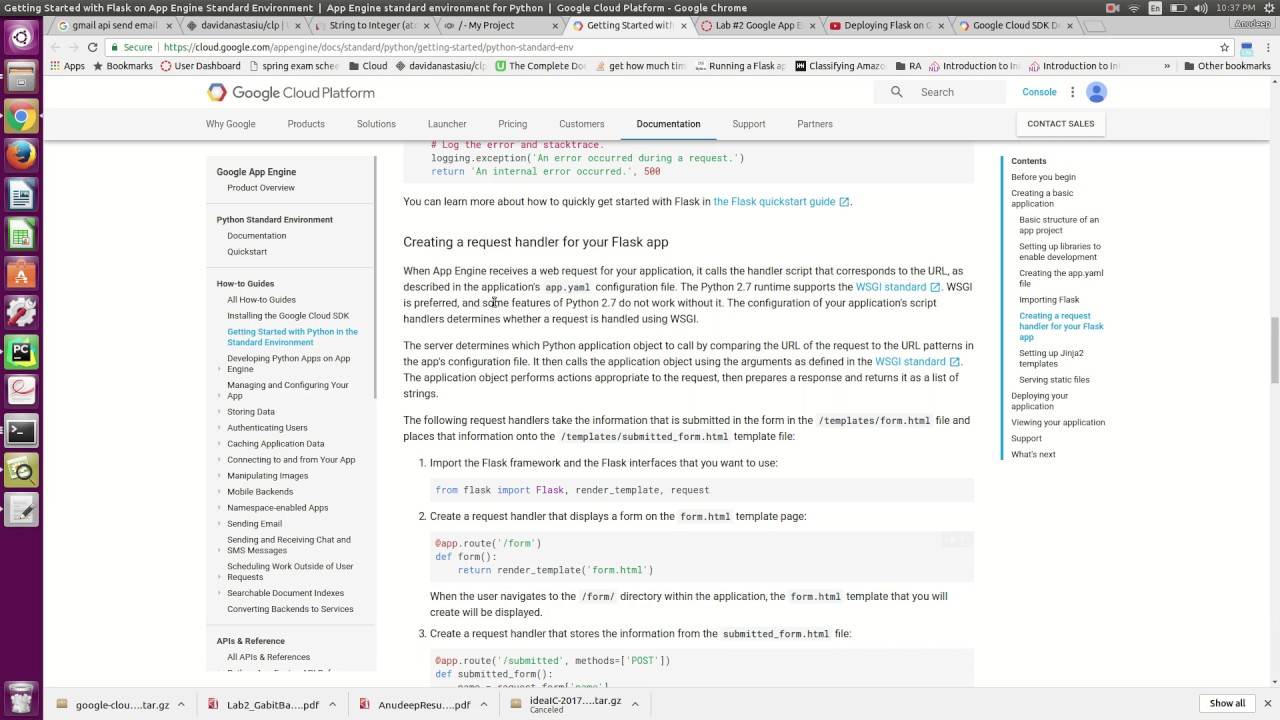Expand Managing and Configuring Your App

point(220,396)
